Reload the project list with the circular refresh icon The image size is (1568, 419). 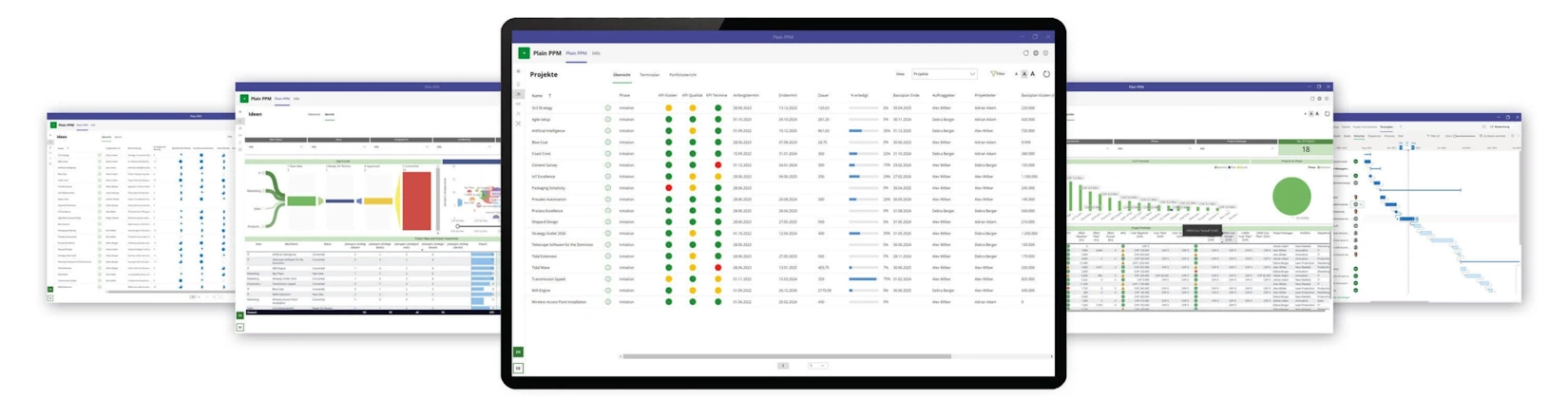point(1046,74)
